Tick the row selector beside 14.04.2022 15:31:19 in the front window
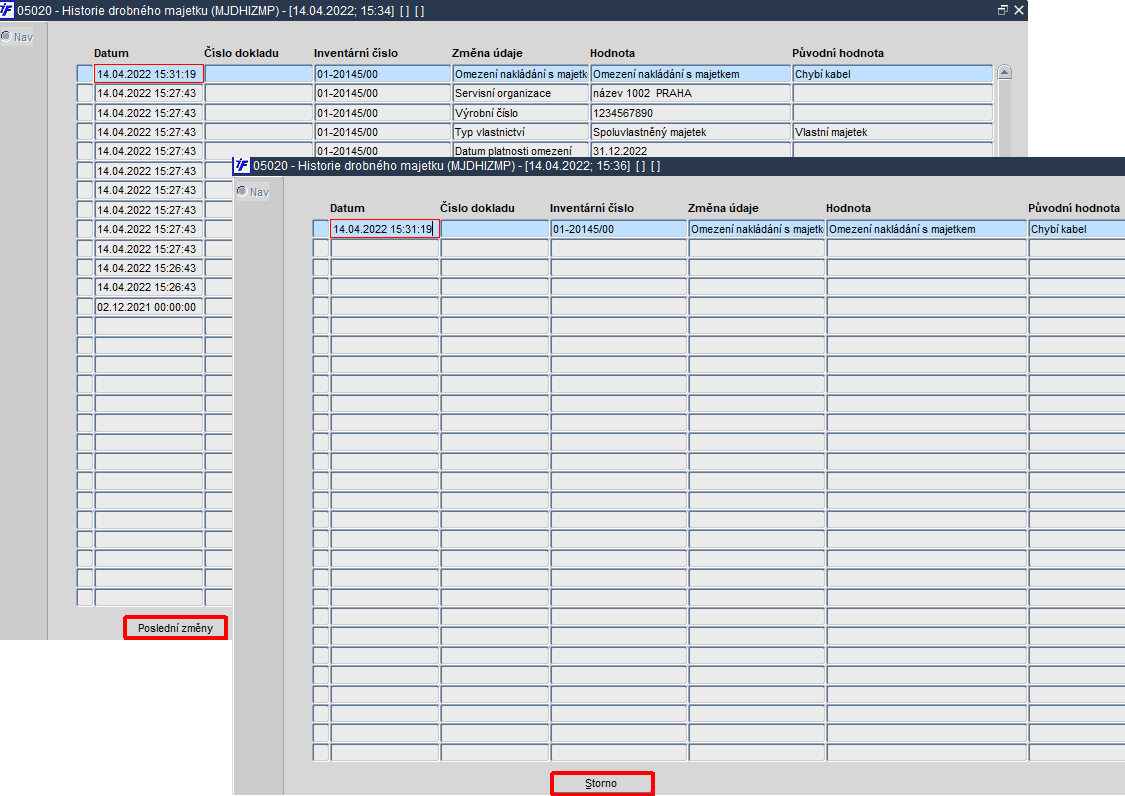Image resolution: width=1125 pixels, height=796 pixels. click(x=321, y=229)
